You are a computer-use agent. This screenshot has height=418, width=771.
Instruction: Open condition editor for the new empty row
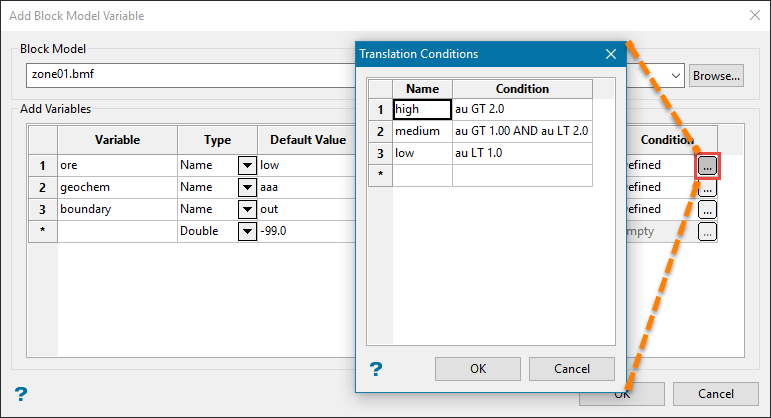pyautogui.click(x=707, y=231)
